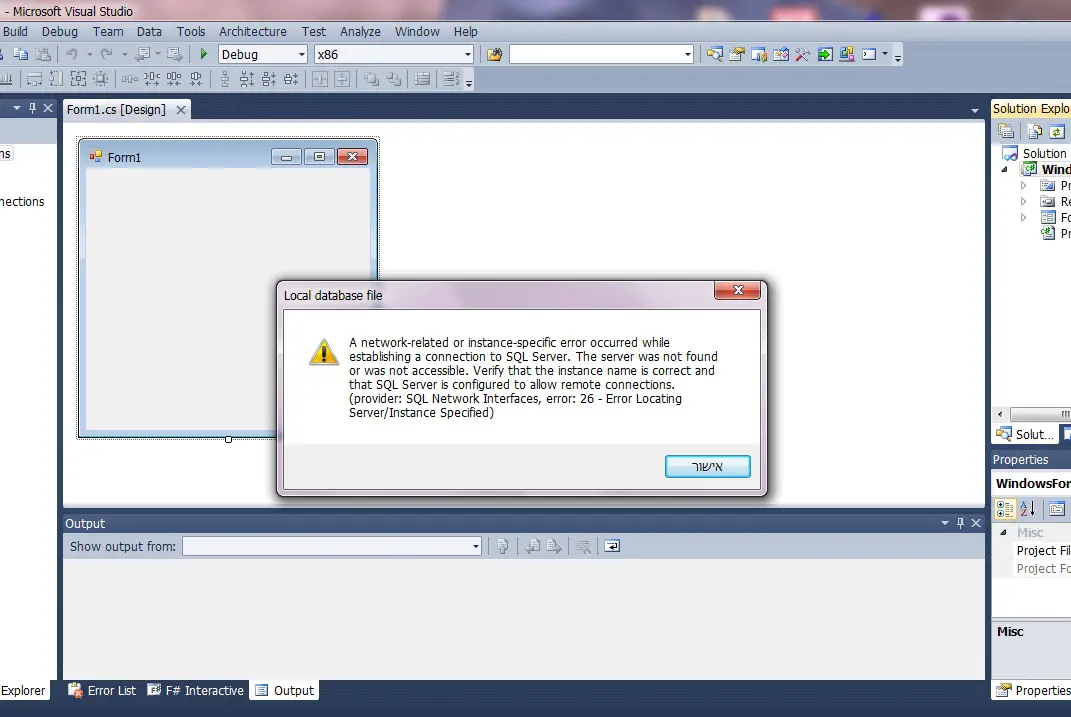Toggle word wrap in the Output panel
This screenshot has height=717, width=1071.
point(612,546)
